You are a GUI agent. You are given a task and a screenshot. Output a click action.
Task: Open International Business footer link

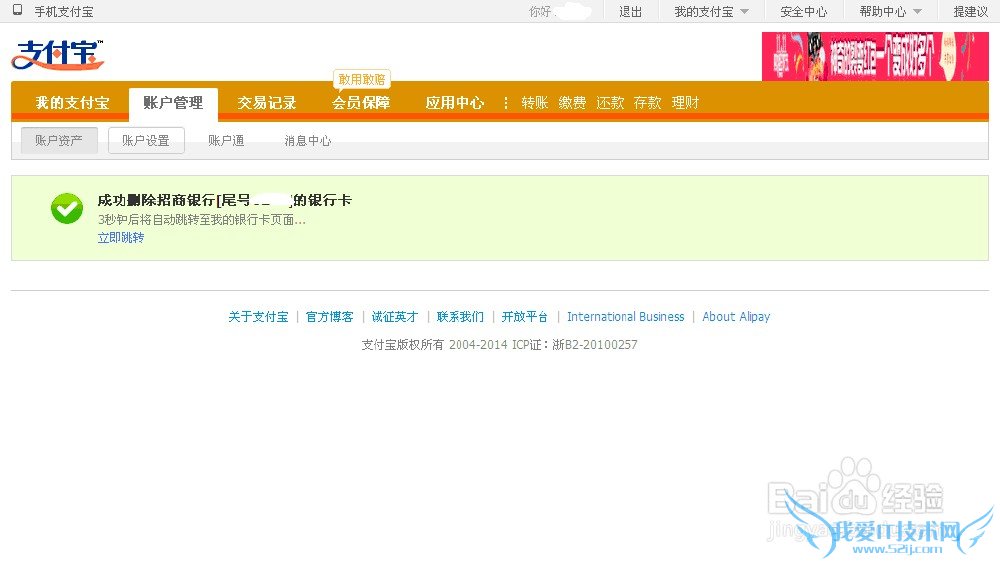tap(626, 316)
